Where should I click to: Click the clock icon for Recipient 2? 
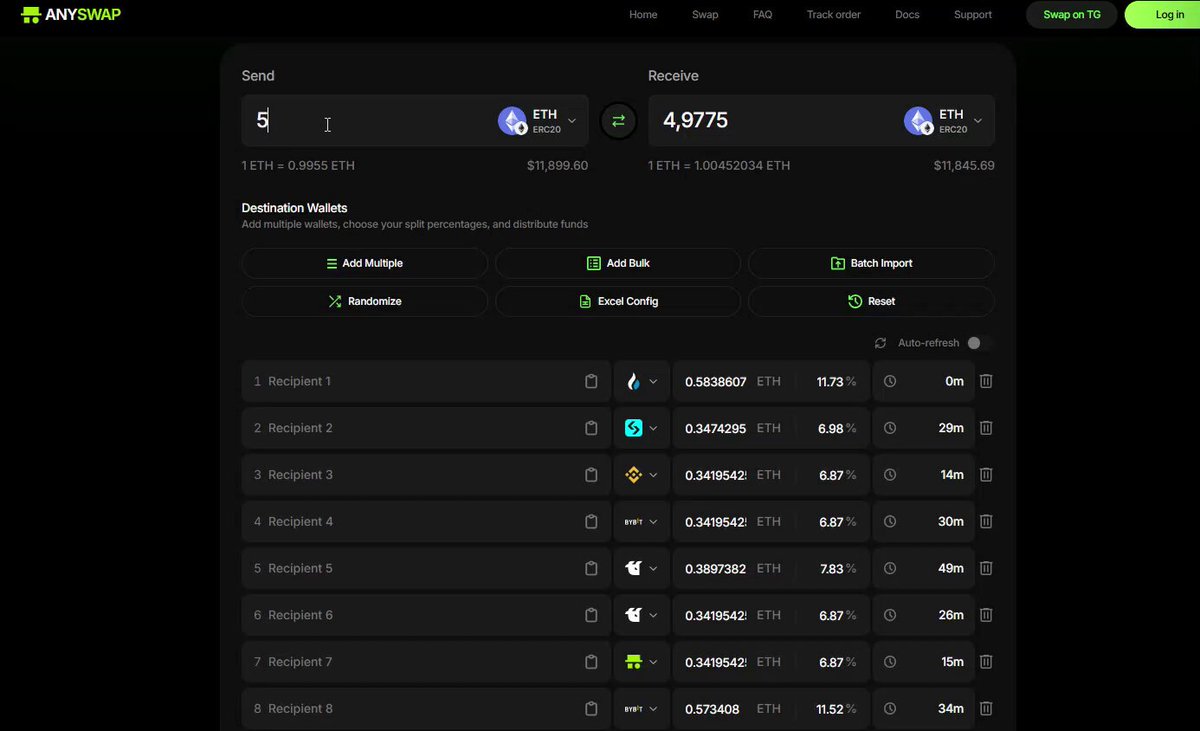coord(890,428)
